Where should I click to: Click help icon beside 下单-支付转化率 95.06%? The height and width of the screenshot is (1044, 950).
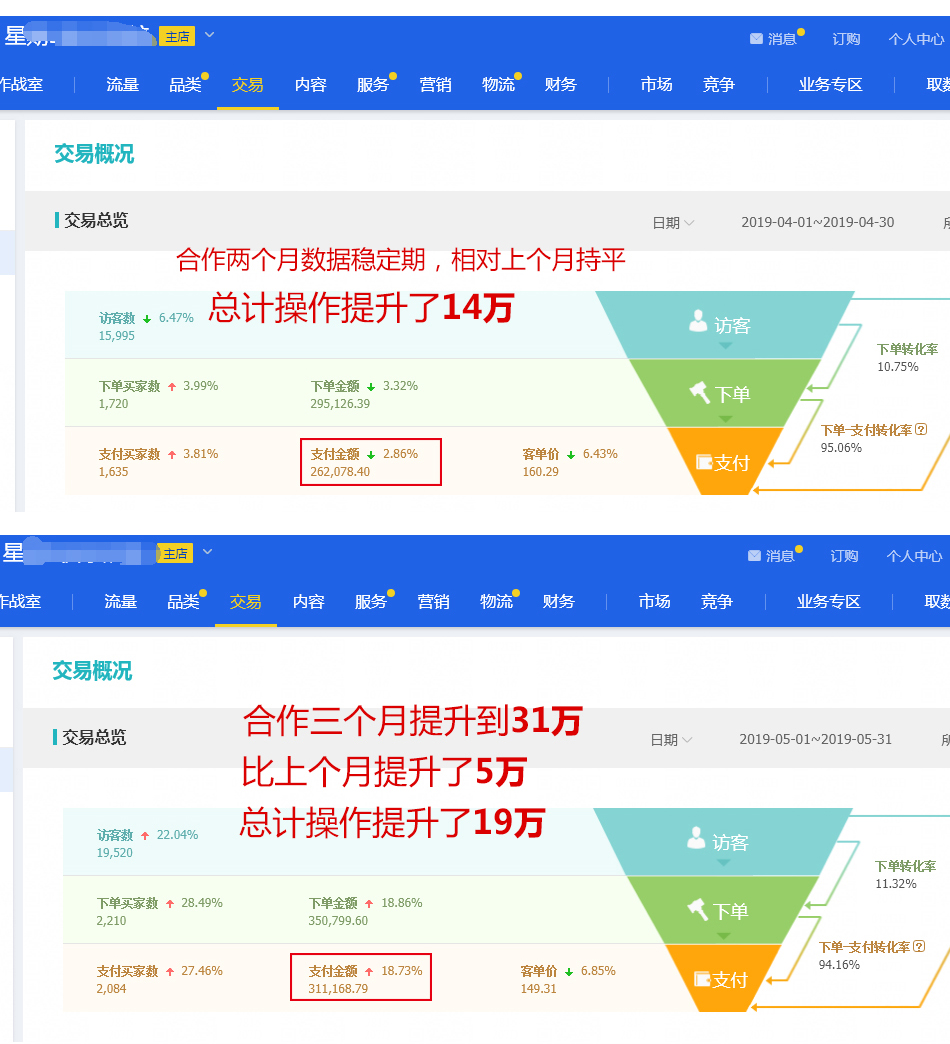[x=921, y=430]
